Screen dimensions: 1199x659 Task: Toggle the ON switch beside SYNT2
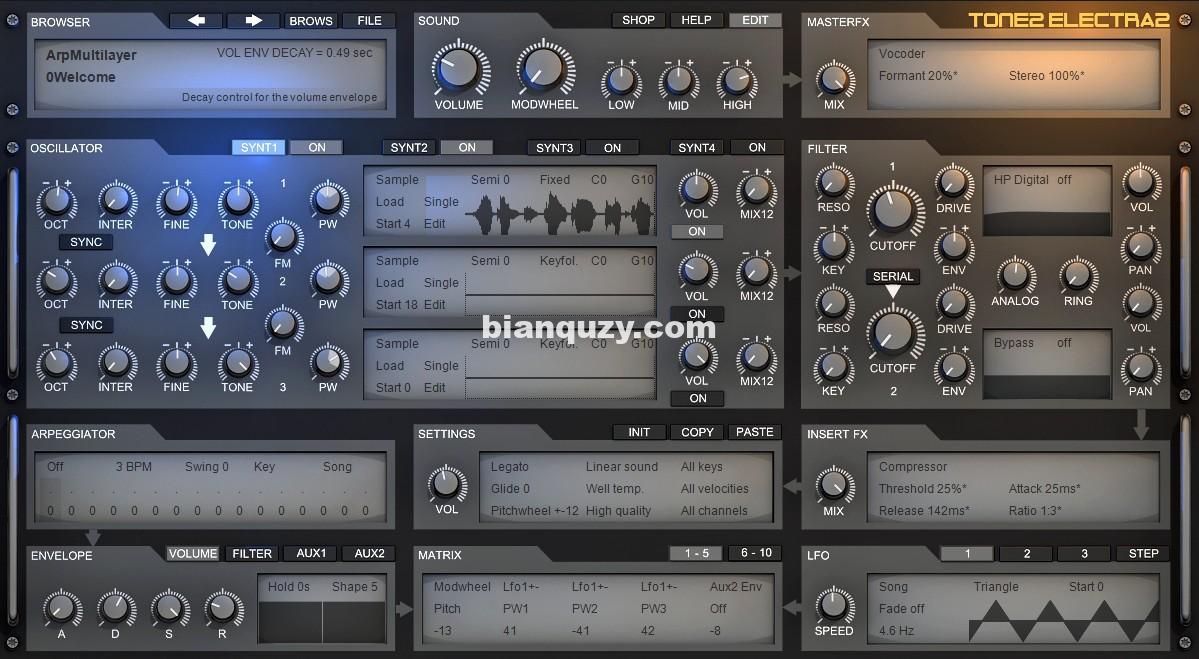click(467, 148)
